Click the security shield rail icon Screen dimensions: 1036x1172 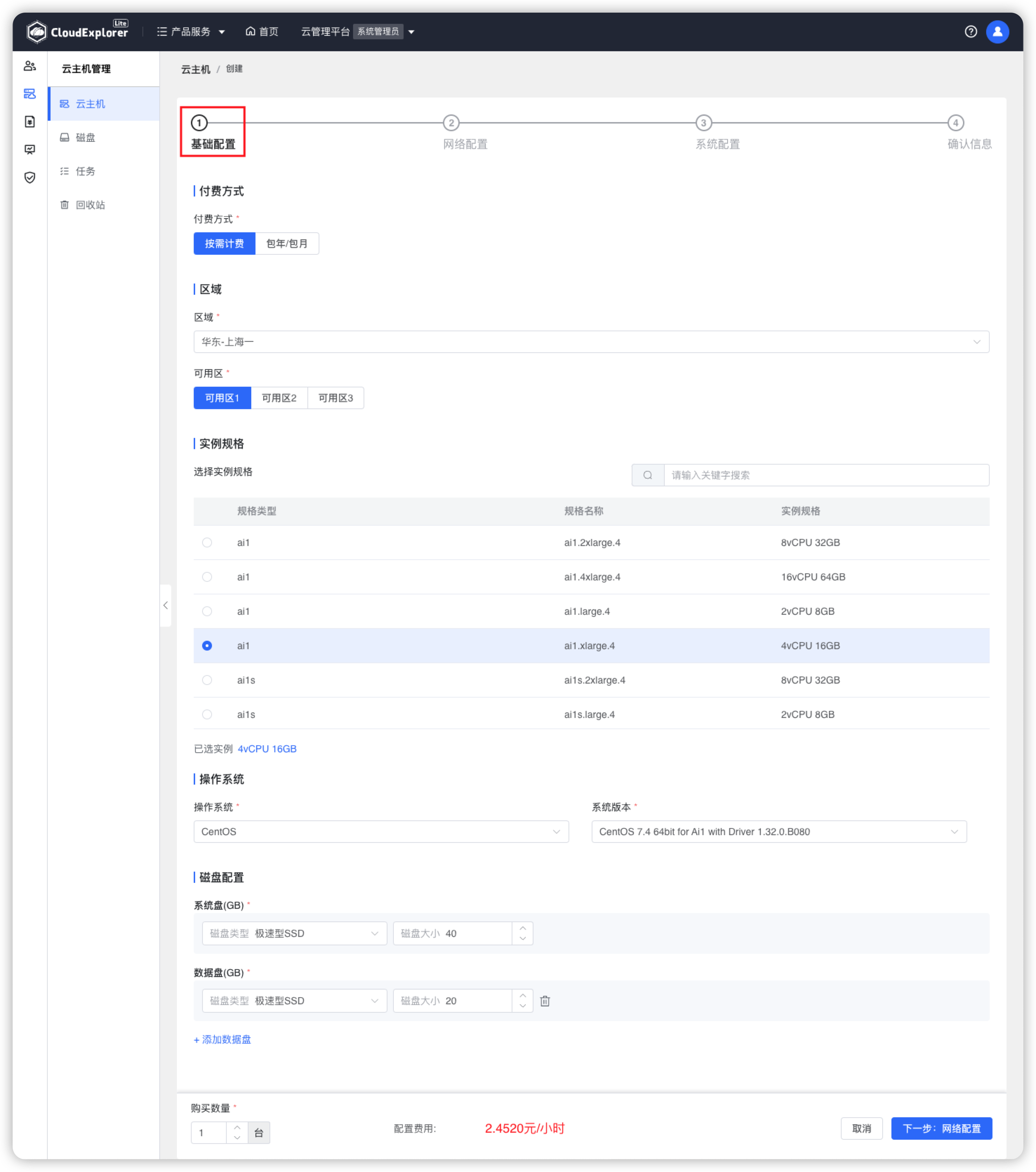coord(30,177)
